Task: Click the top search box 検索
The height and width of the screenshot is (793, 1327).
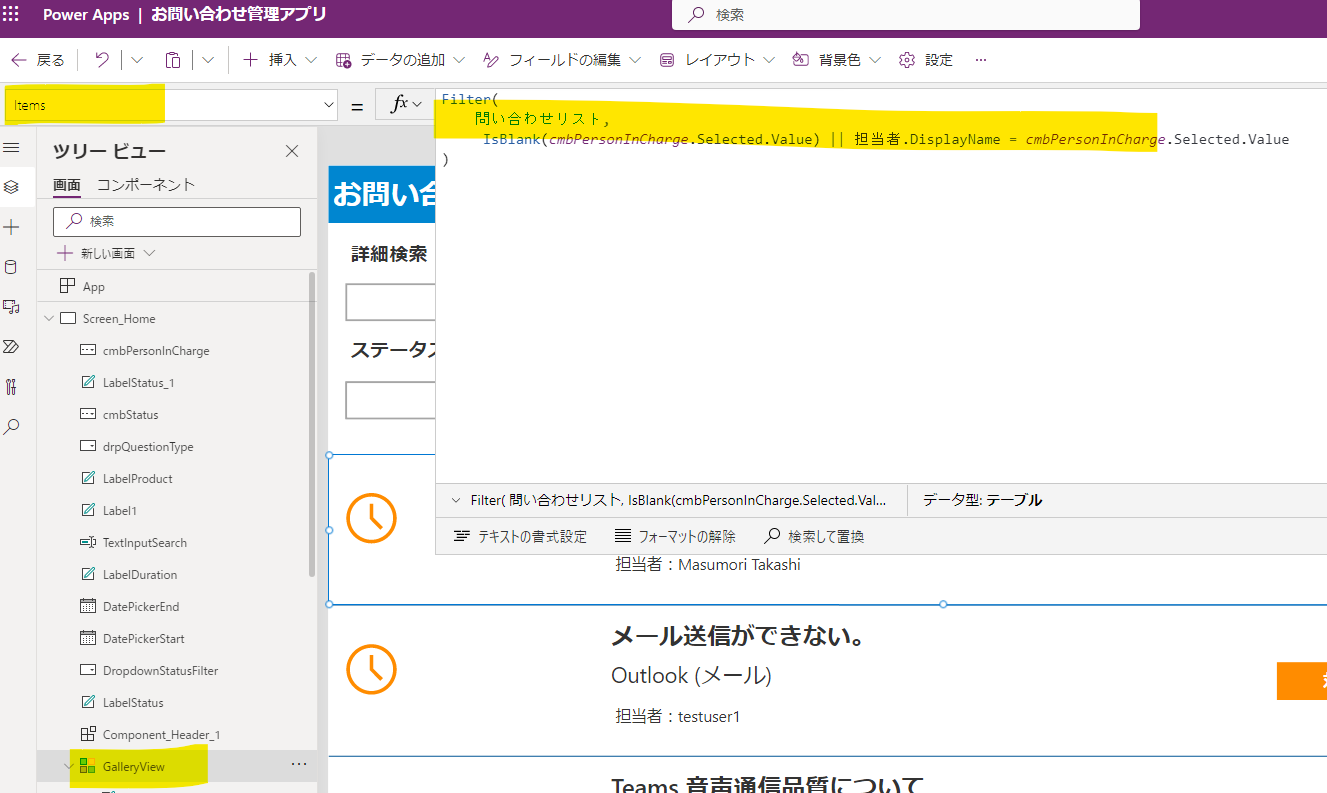Action: tap(906, 15)
